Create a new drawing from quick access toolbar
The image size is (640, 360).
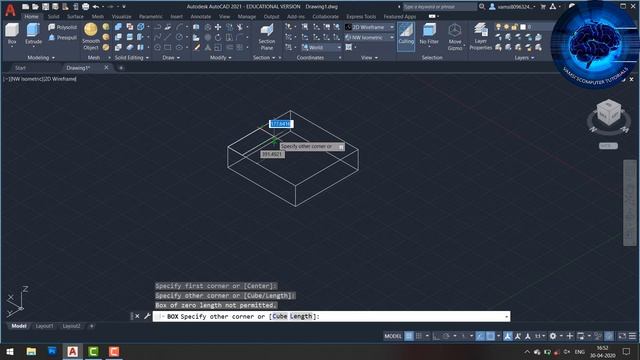25,7
